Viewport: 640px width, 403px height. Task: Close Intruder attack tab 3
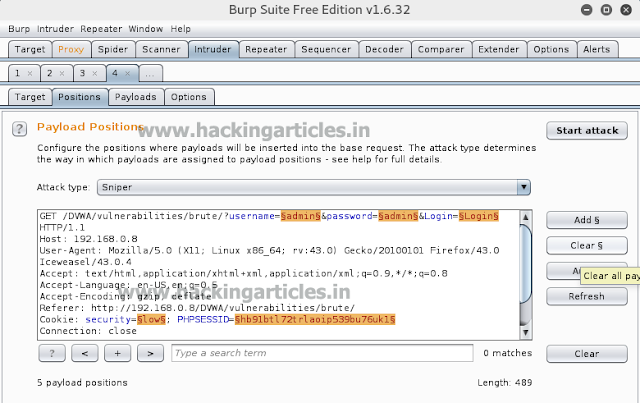pyautogui.click(x=95, y=73)
